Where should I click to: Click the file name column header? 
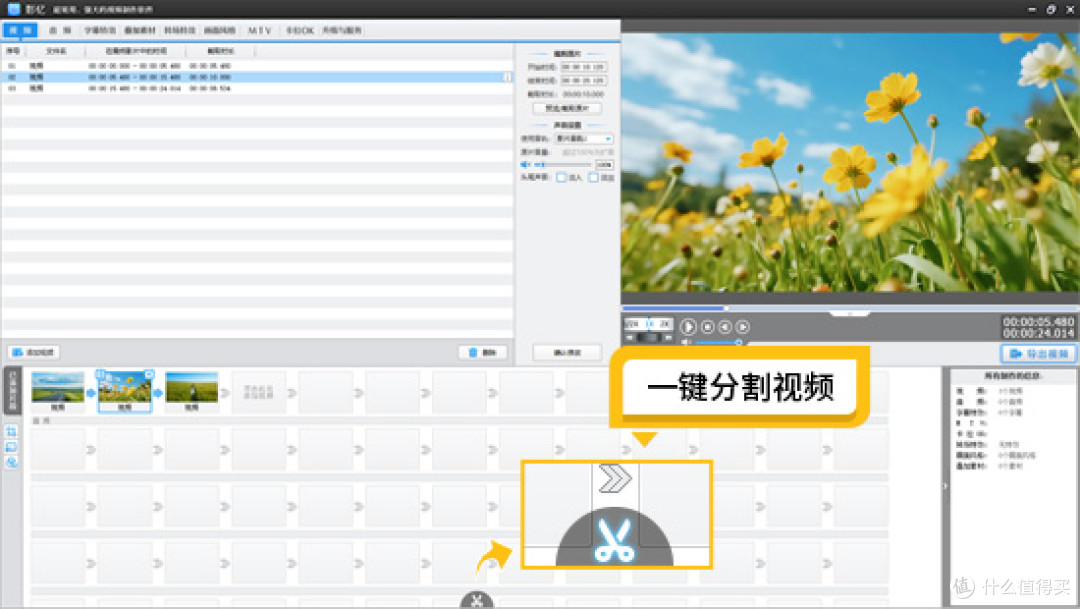pyautogui.click(x=56, y=51)
